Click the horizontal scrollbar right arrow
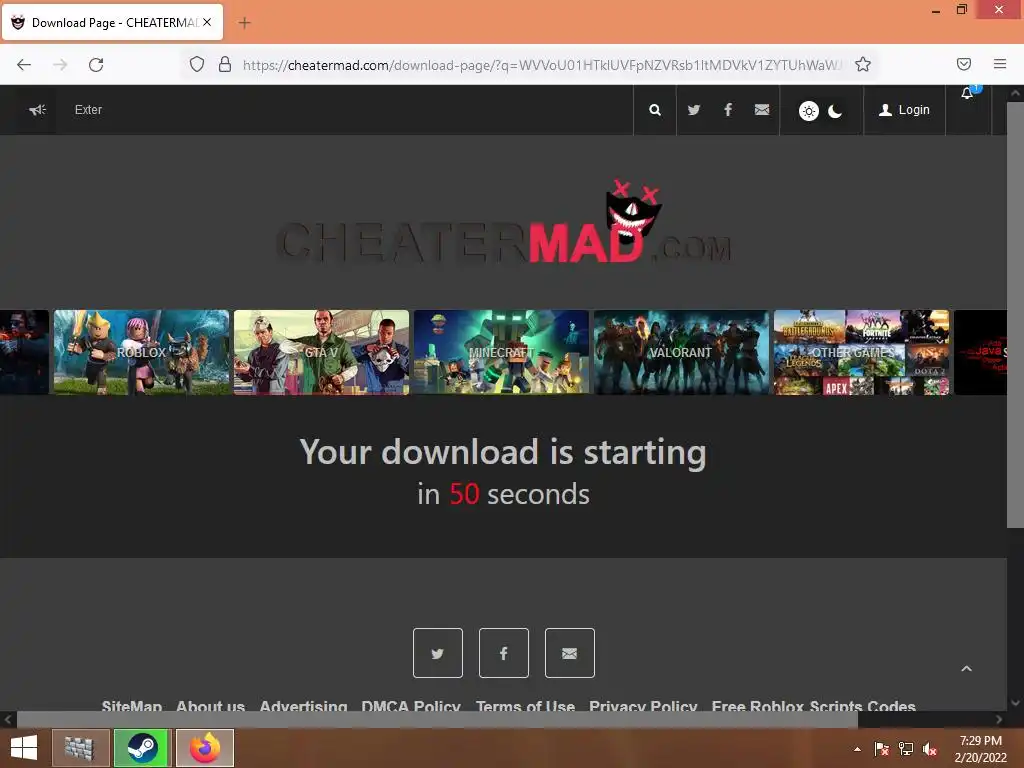Image resolution: width=1024 pixels, height=768 pixels. tap(999, 720)
